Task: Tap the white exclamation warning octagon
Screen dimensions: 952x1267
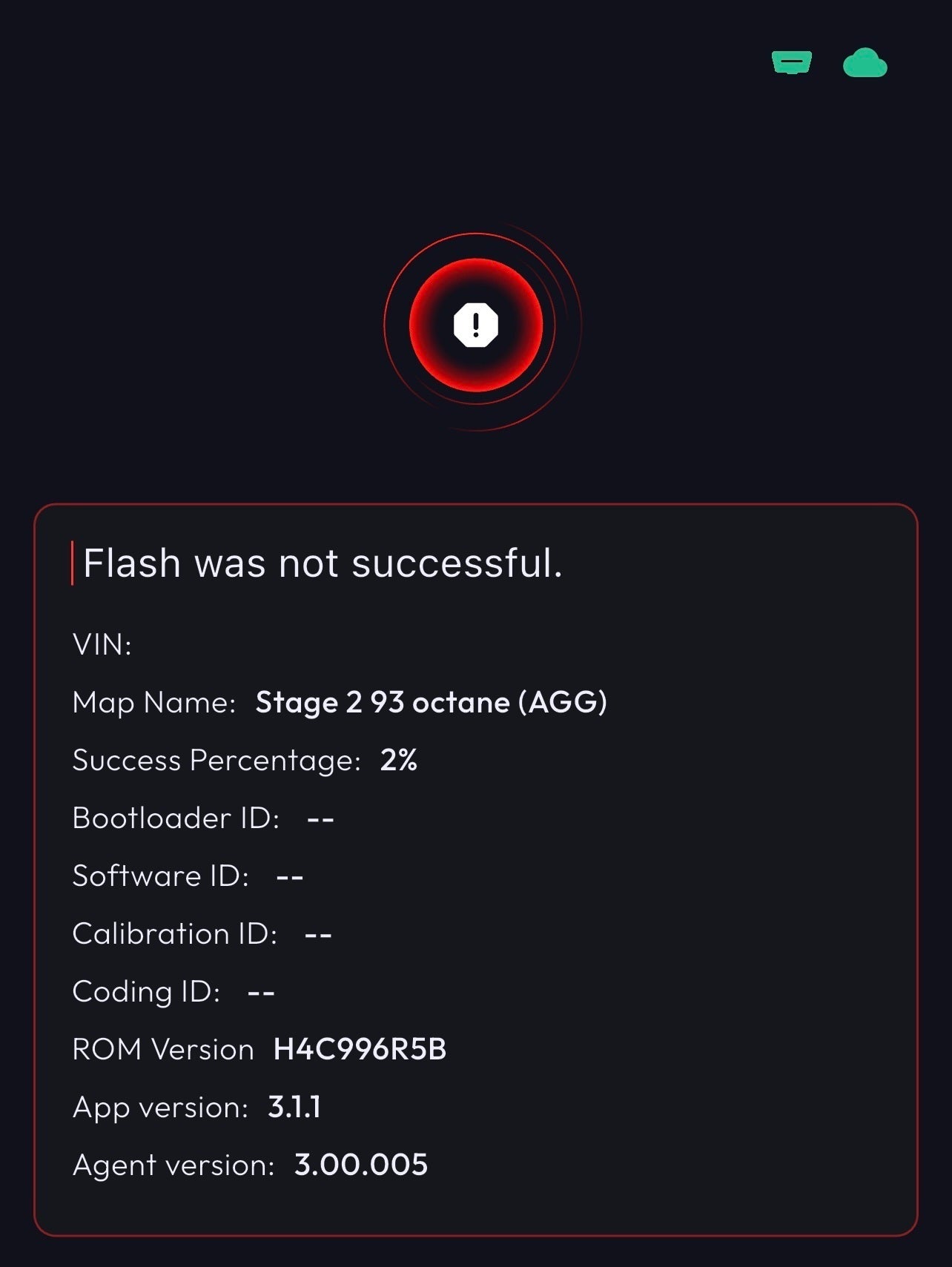Action: point(476,325)
